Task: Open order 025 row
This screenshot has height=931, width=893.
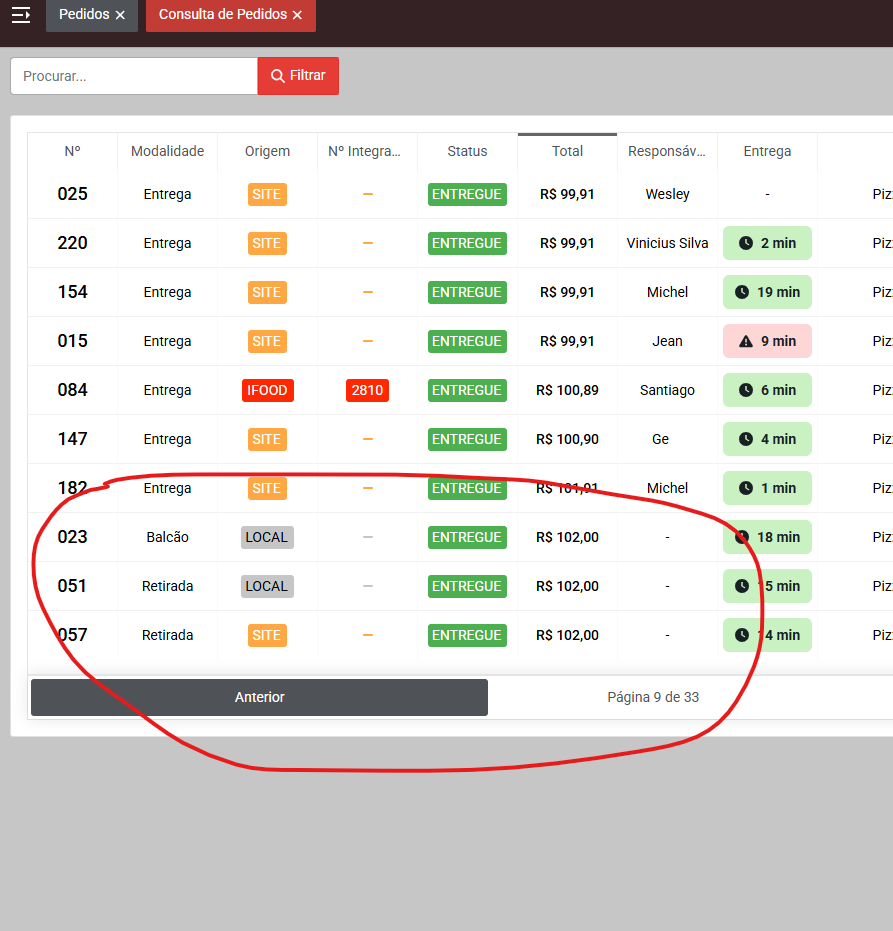Action: 72,194
